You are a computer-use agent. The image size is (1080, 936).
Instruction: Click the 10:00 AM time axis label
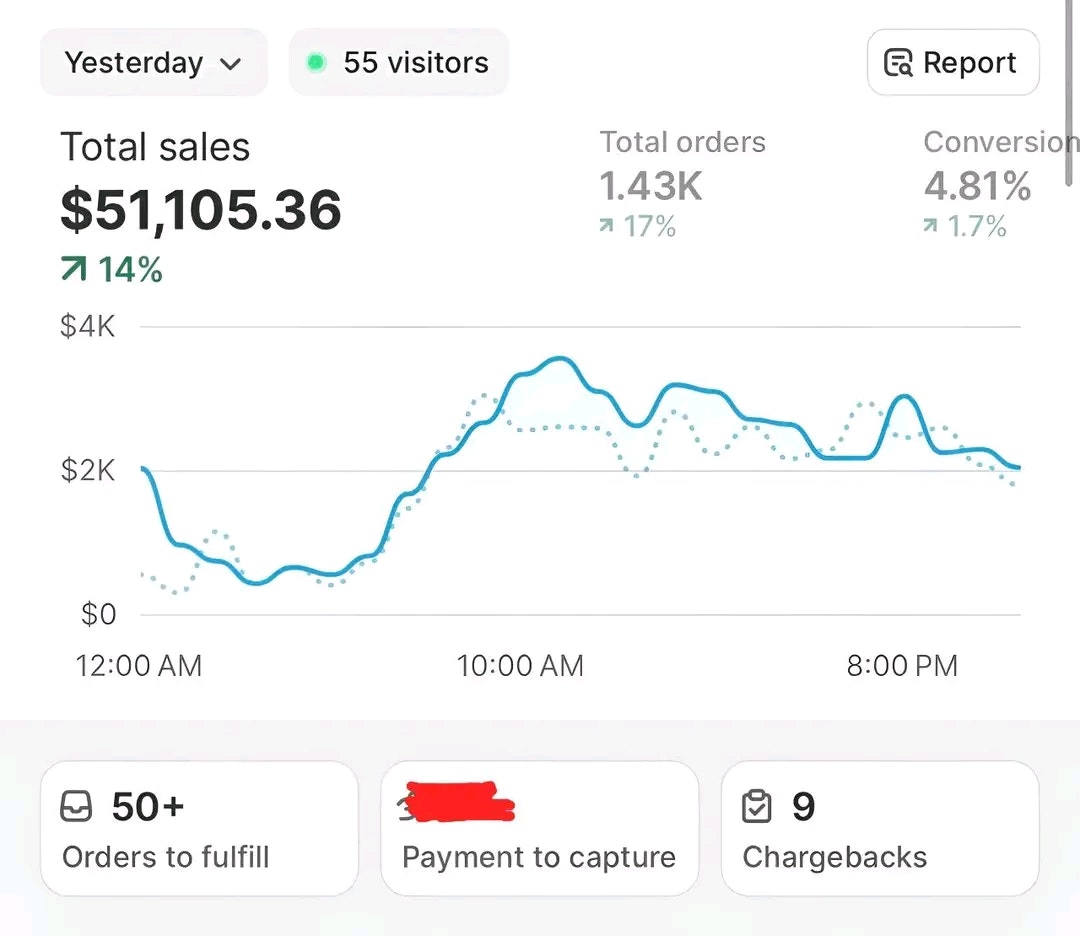point(520,666)
